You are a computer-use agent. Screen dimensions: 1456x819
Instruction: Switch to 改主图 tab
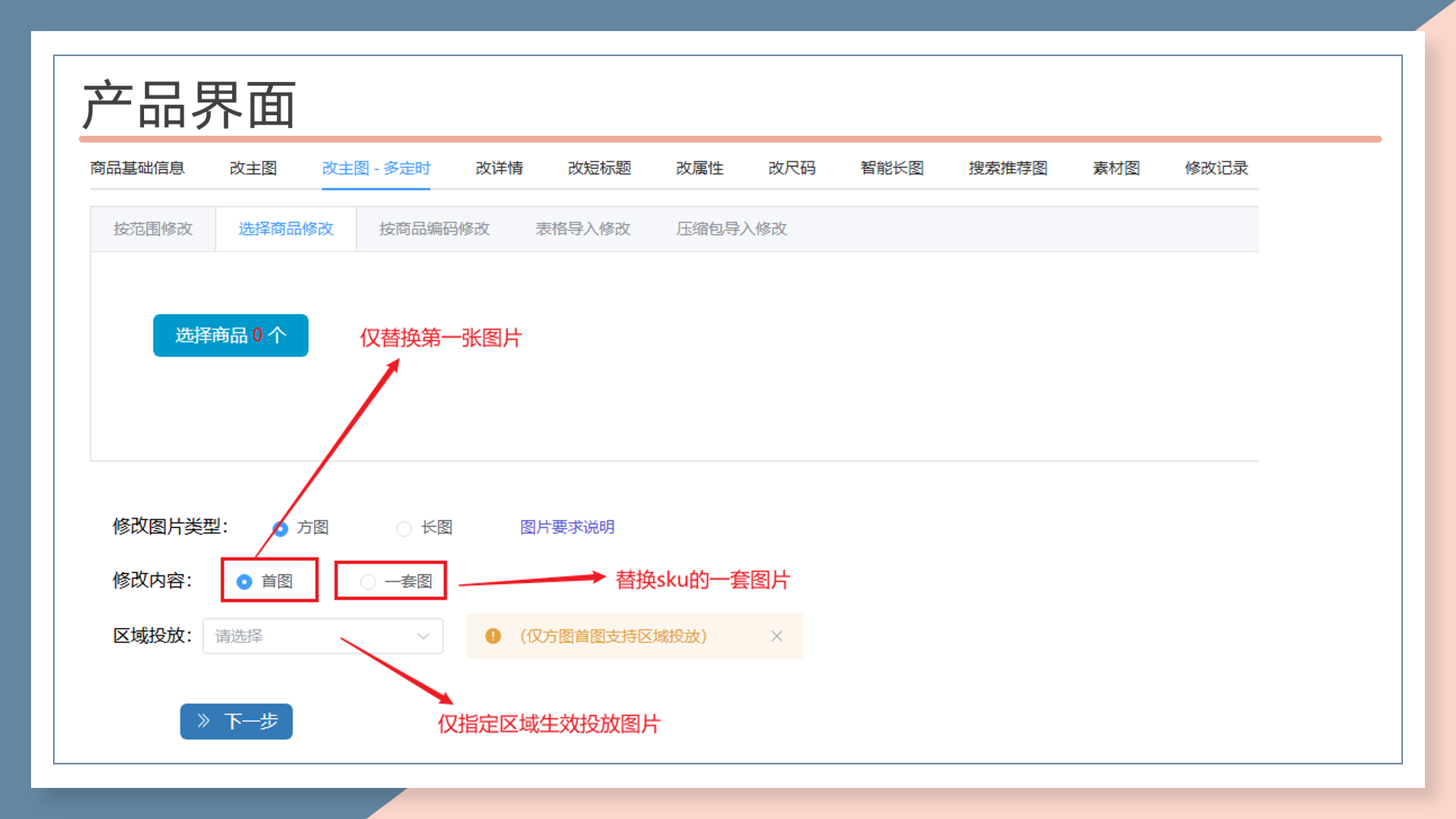[x=253, y=168]
